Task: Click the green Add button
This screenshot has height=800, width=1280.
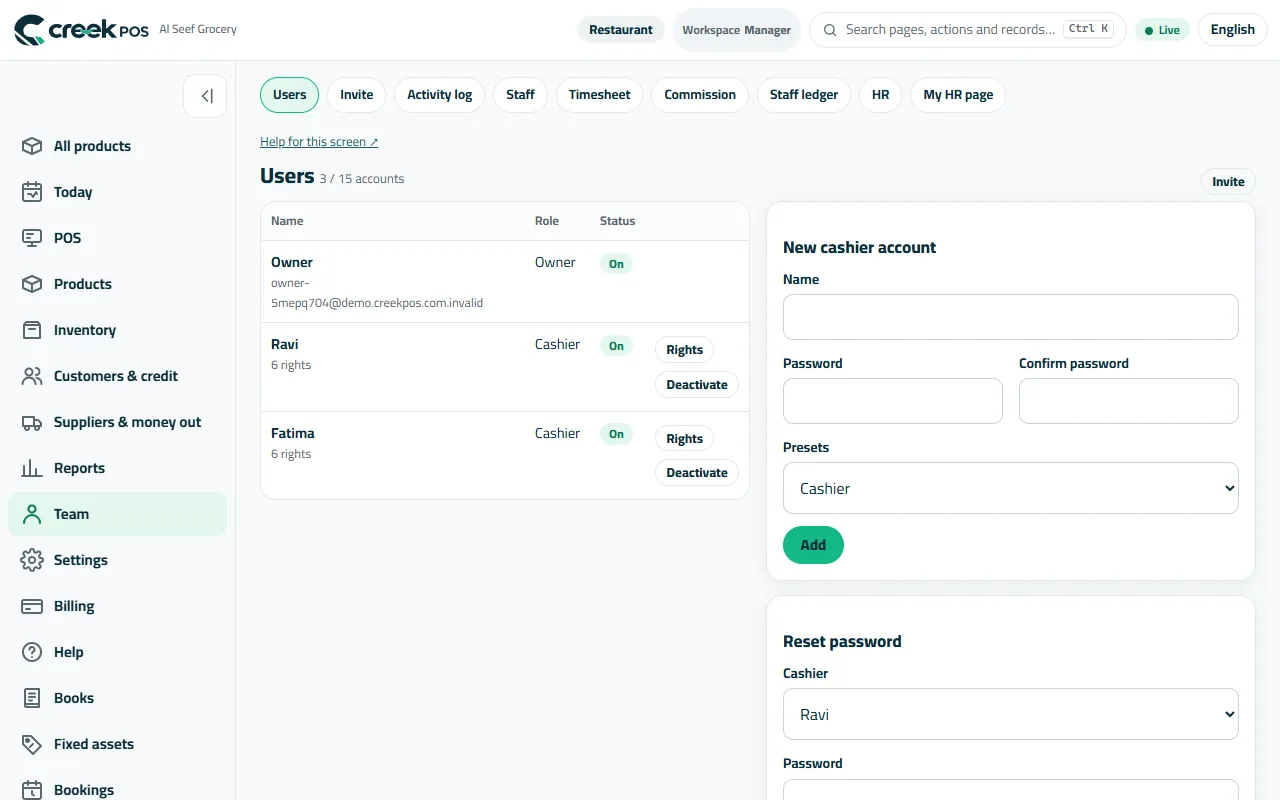Action: pyautogui.click(x=813, y=545)
